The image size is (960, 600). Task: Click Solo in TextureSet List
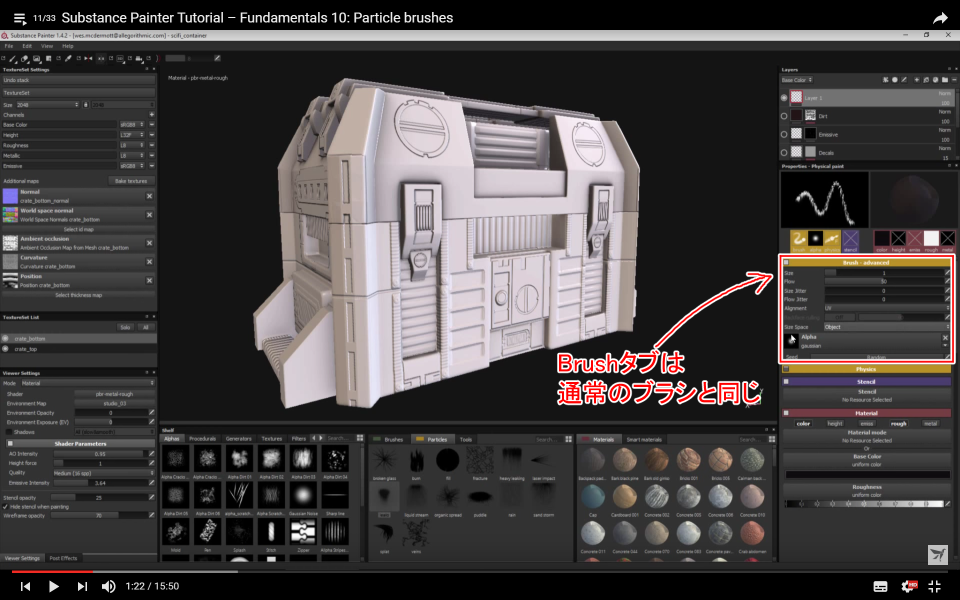(x=125, y=328)
